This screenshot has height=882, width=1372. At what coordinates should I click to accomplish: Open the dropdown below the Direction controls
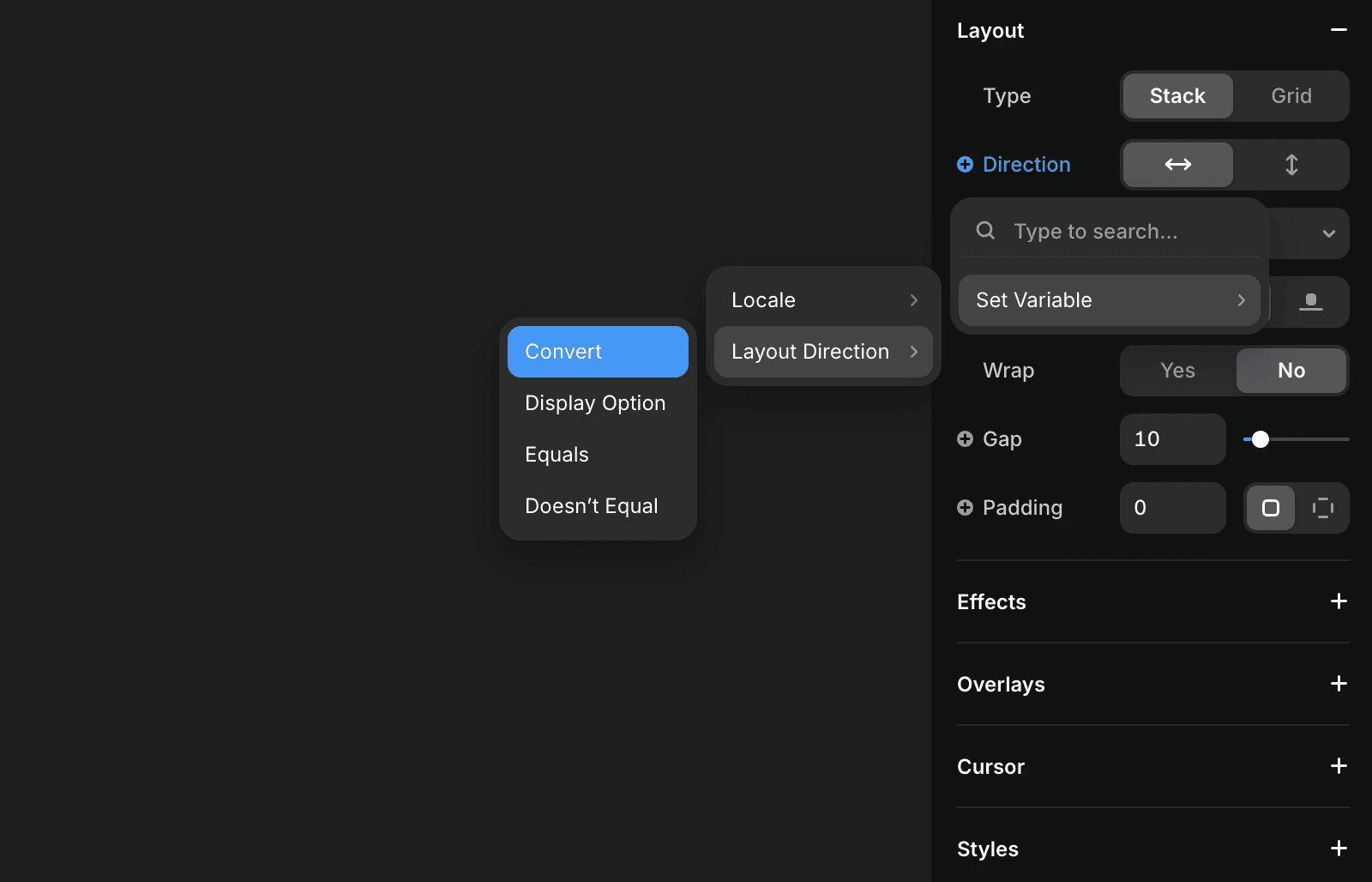(x=1328, y=233)
